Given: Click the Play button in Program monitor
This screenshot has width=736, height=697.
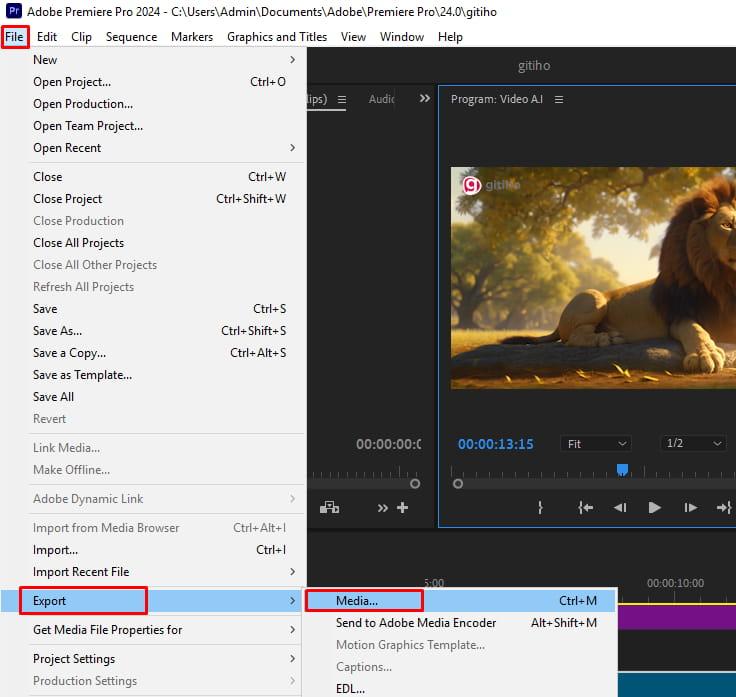Looking at the screenshot, I should tap(654, 507).
